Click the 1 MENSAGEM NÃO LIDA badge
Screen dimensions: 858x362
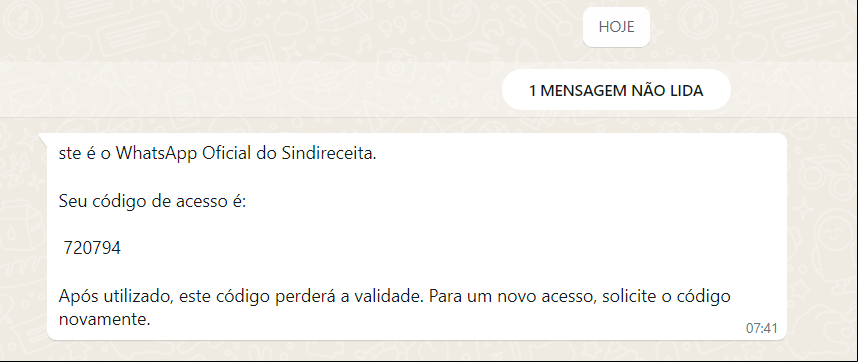pos(616,90)
